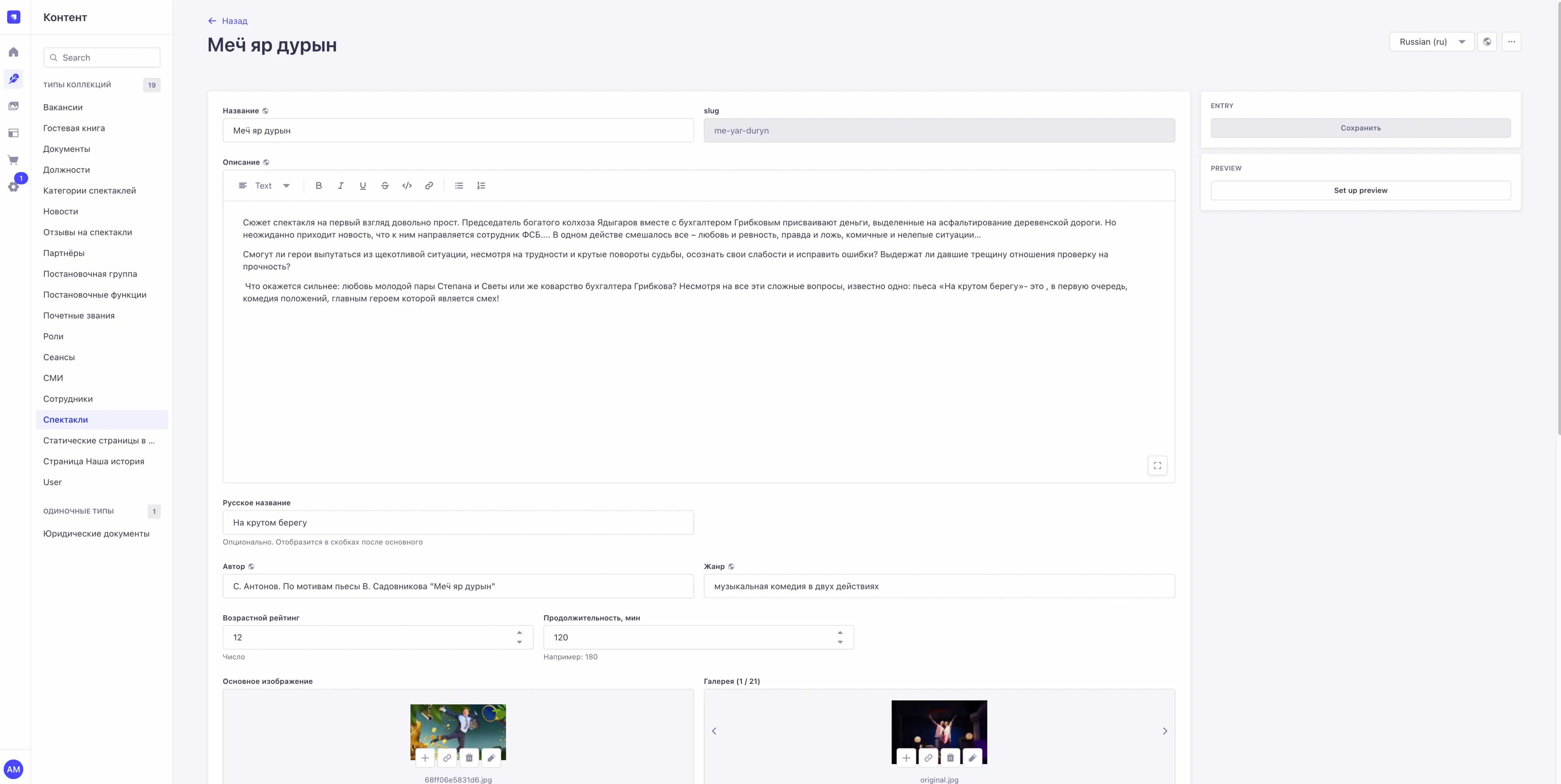Delete the main image with the trash icon

469,757
